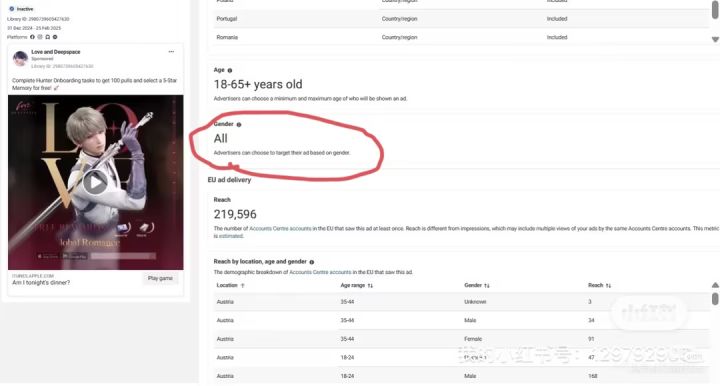Click the EU ad delivery heading
This screenshot has width=720, height=386.
[x=229, y=180]
